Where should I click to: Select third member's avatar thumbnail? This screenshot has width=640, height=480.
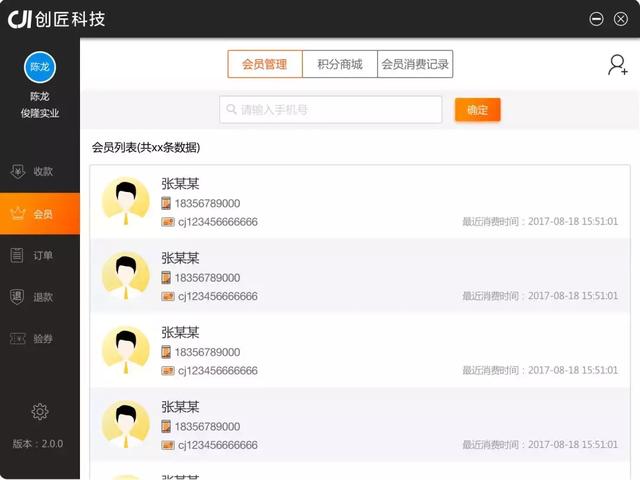[x=126, y=350]
